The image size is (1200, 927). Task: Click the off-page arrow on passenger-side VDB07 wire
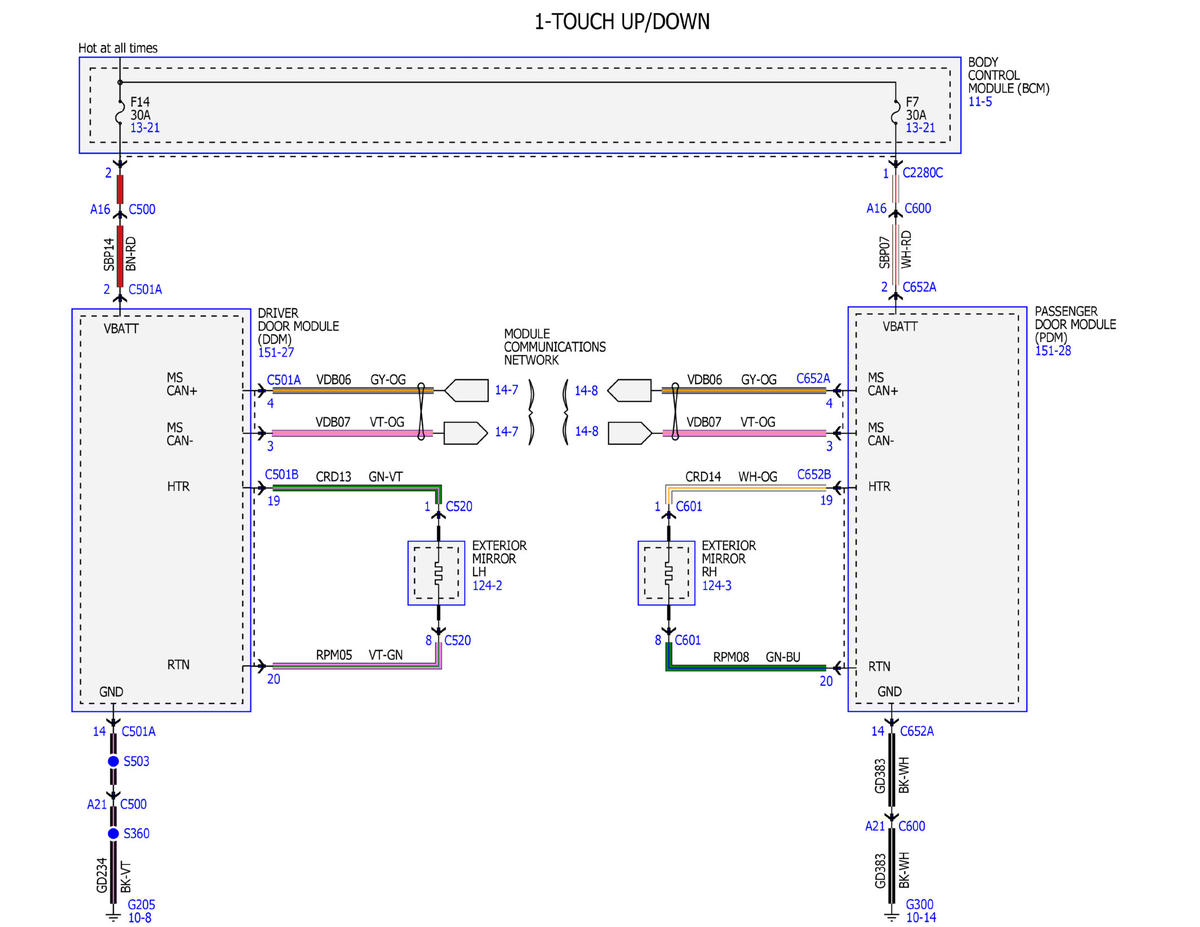629,433
